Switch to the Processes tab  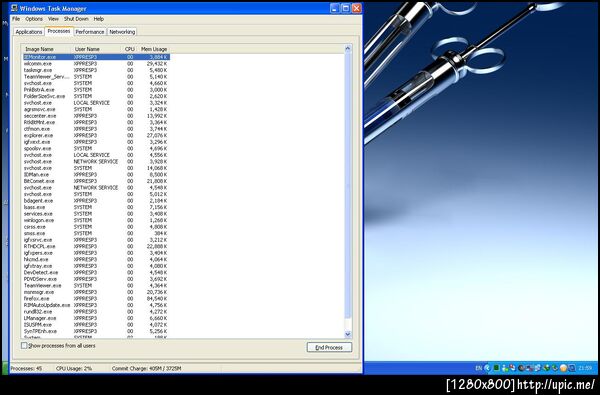pyautogui.click(x=59, y=31)
